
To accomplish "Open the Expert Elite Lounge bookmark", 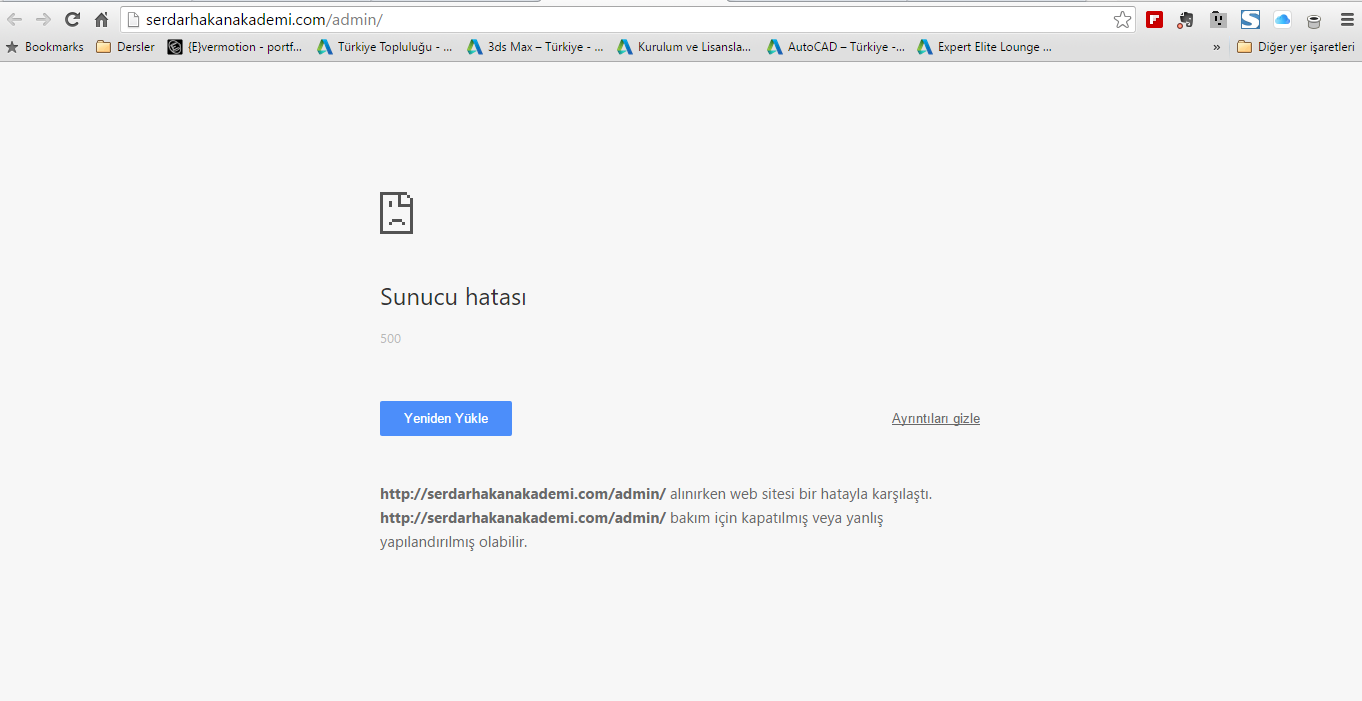I will [x=985, y=46].
